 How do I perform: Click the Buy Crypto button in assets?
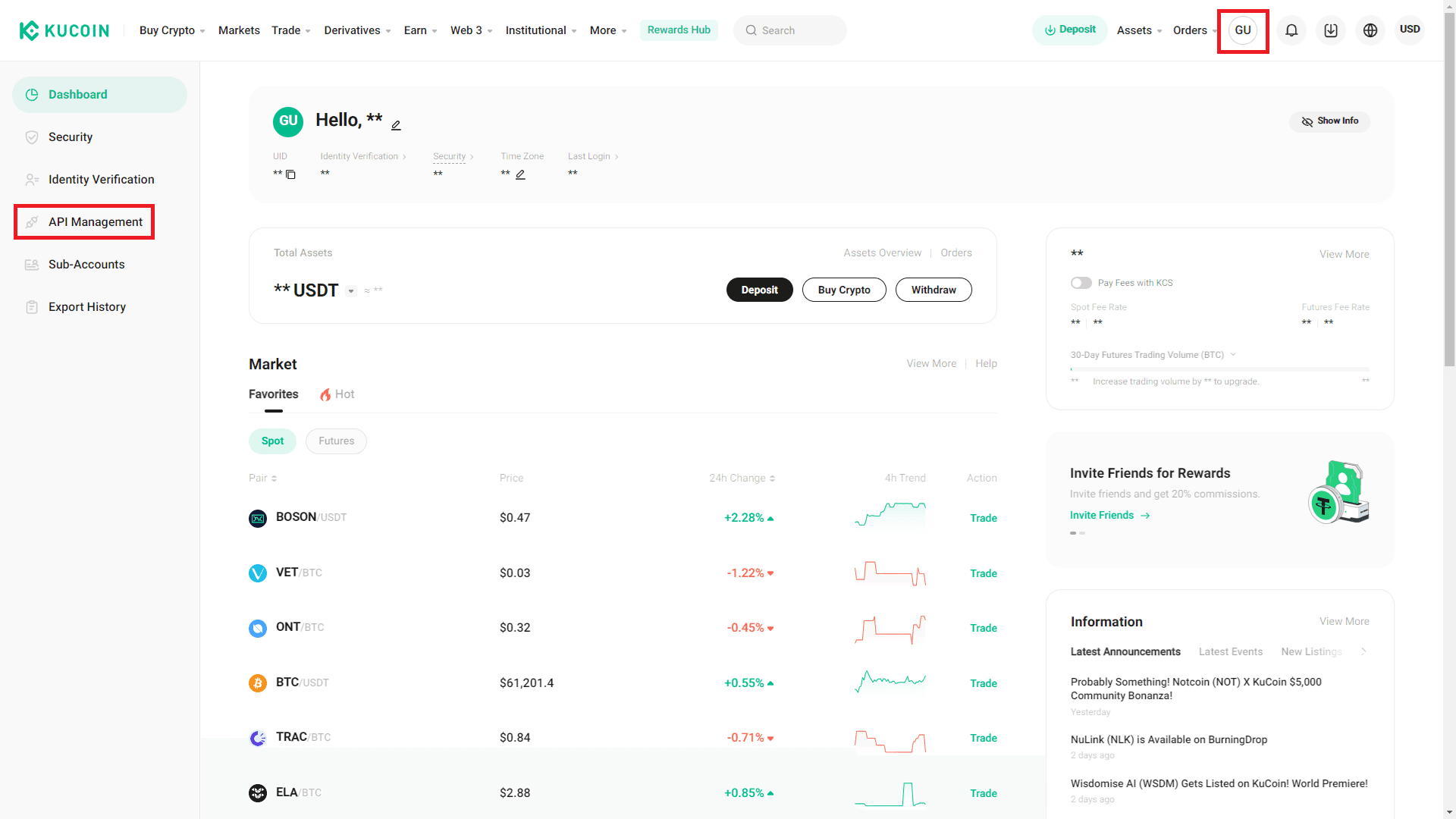[844, 290]
